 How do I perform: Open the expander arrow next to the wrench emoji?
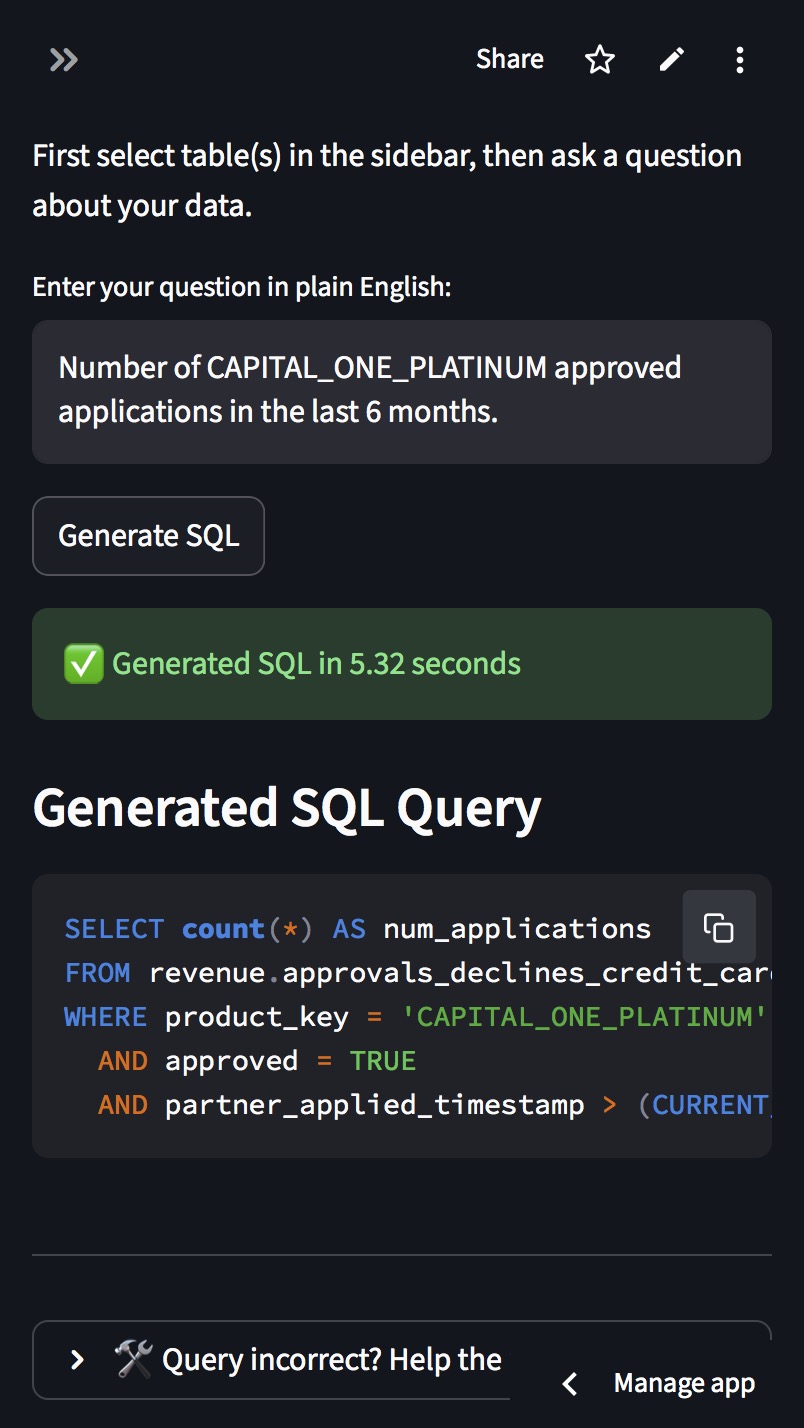(78, 1359)
